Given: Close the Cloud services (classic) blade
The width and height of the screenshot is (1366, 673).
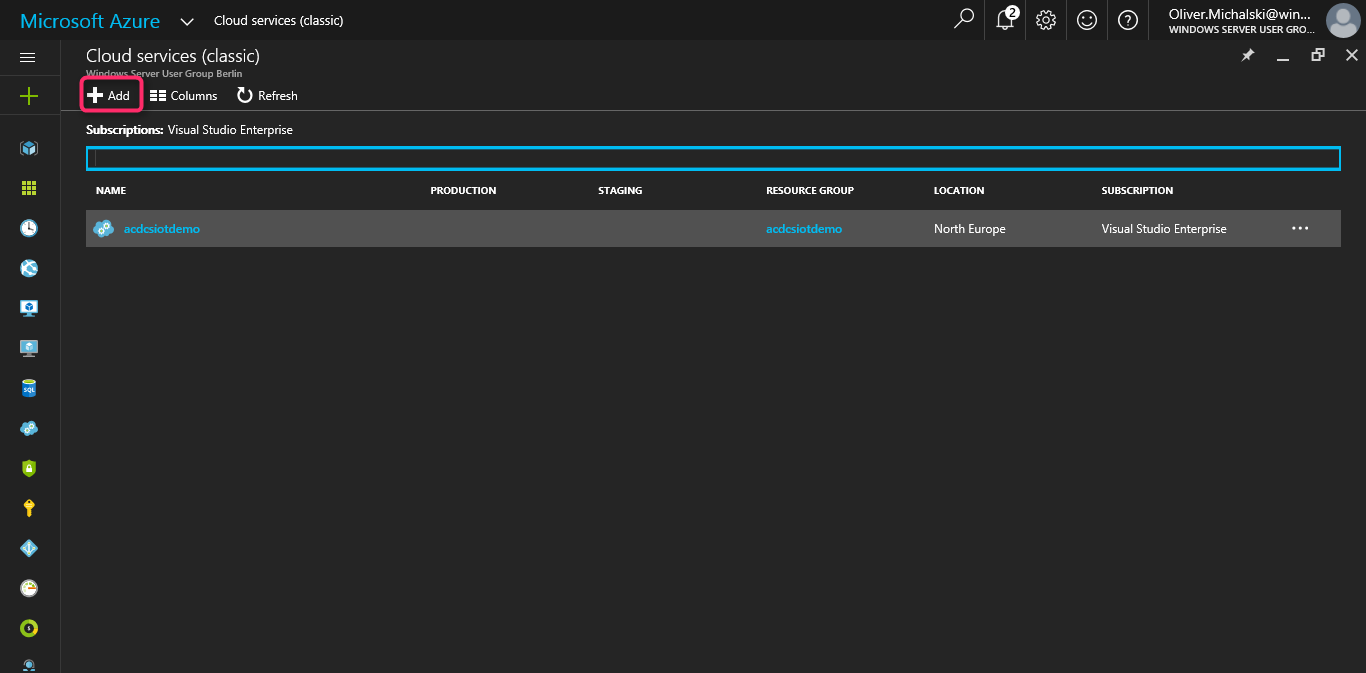Looking at the screenshot, I should coord(1352,56).
